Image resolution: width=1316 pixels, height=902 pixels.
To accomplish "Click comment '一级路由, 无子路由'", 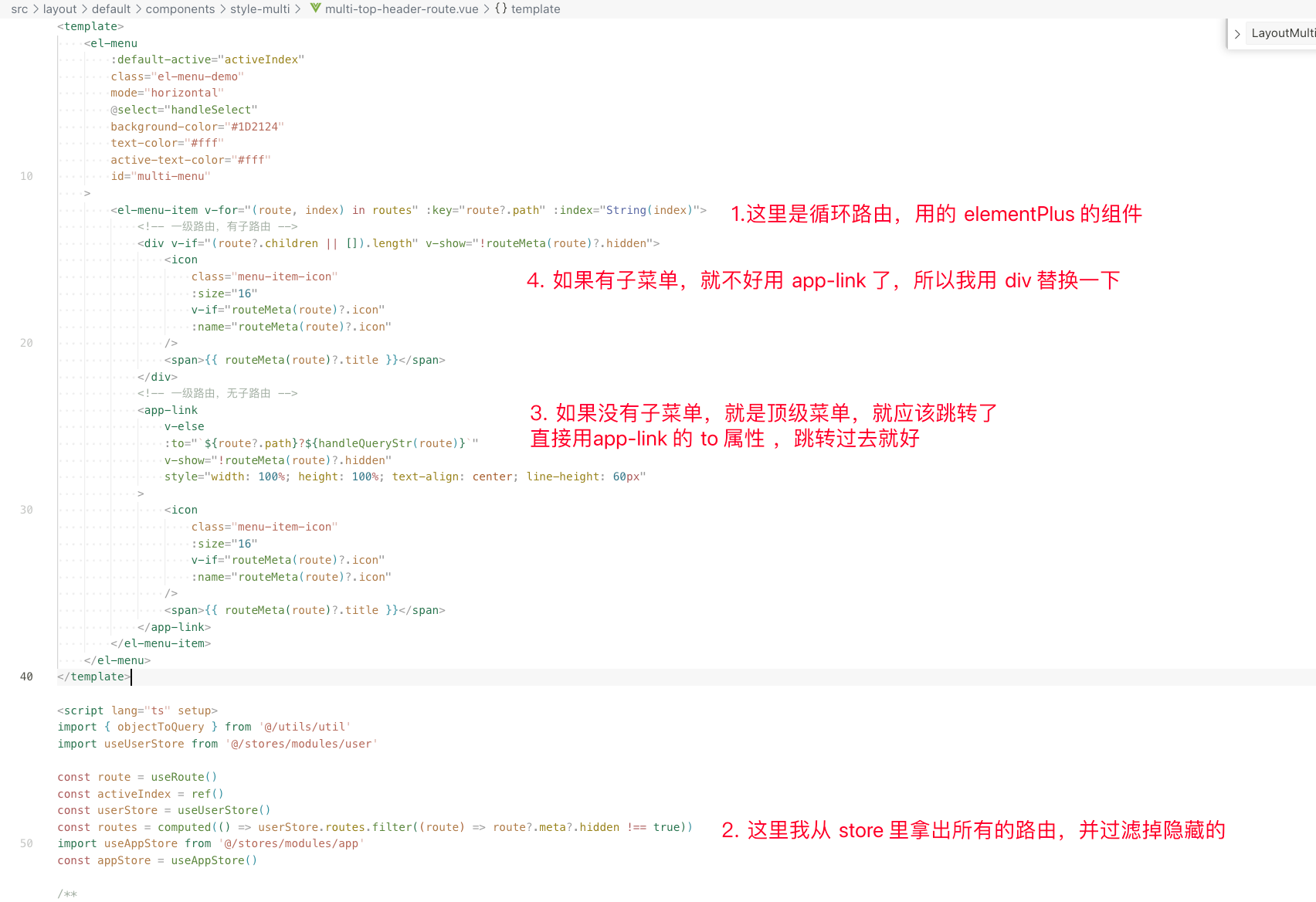I will point(217,393).
